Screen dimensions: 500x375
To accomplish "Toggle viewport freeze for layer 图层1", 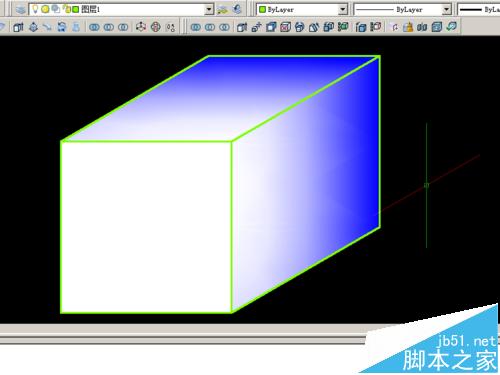I will [x=55, y=9].
